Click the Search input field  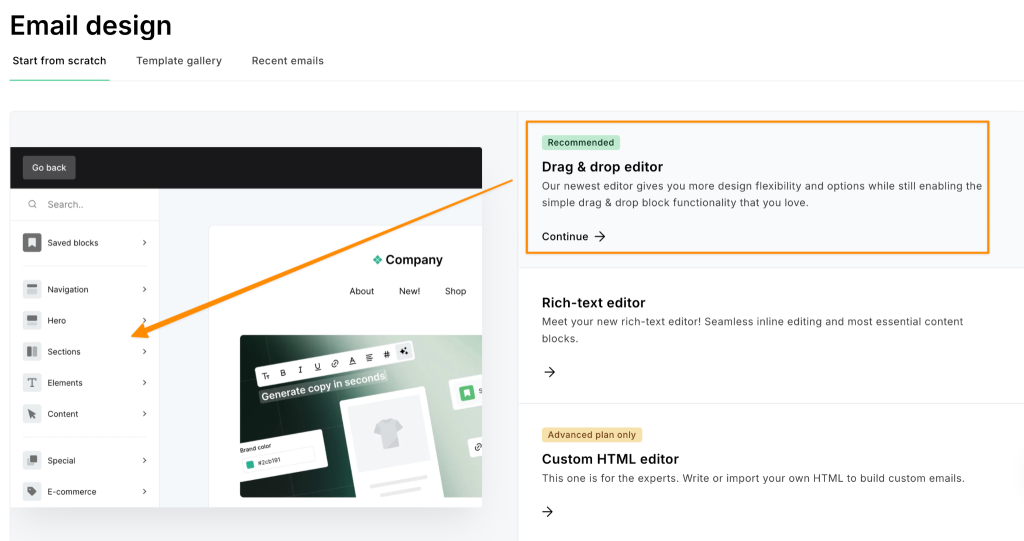coord(95,204)
